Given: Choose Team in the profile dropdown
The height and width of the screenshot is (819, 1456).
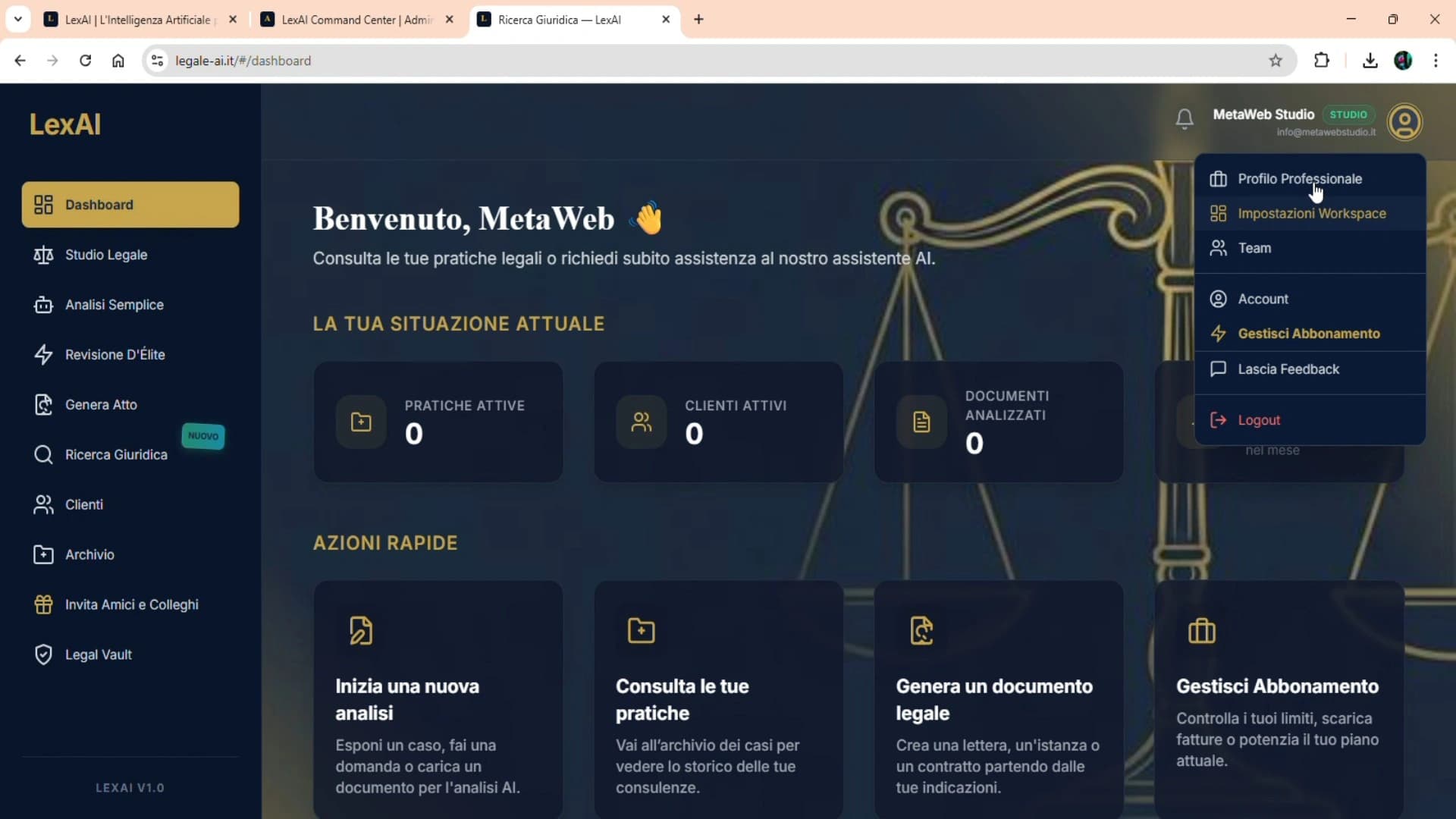Looking at the screenshot, I should pos(1254,248).
